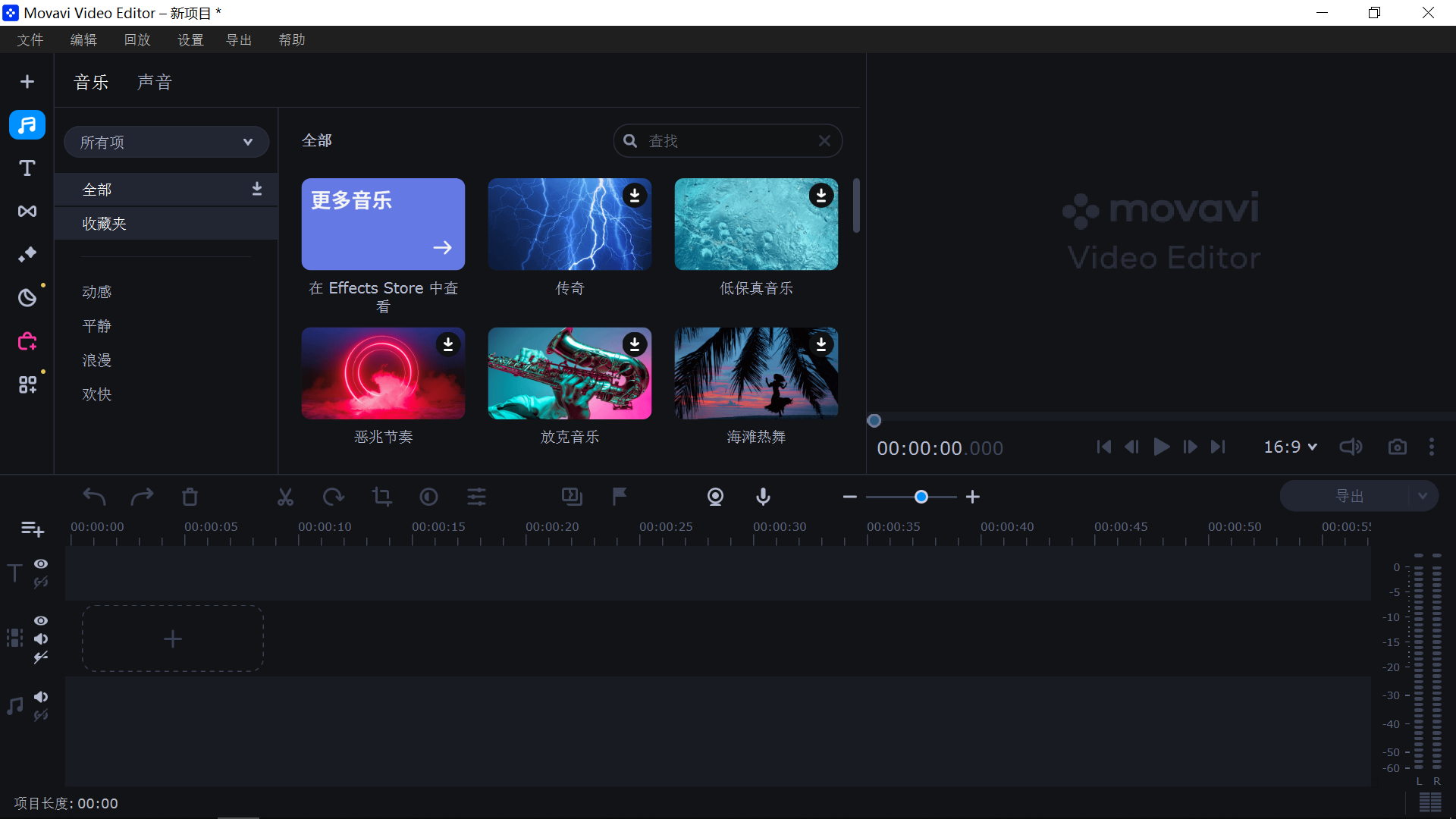Add a marker with flag icon
The image size is (1456, 819).
pyautogui.click(x=620, y=496)
